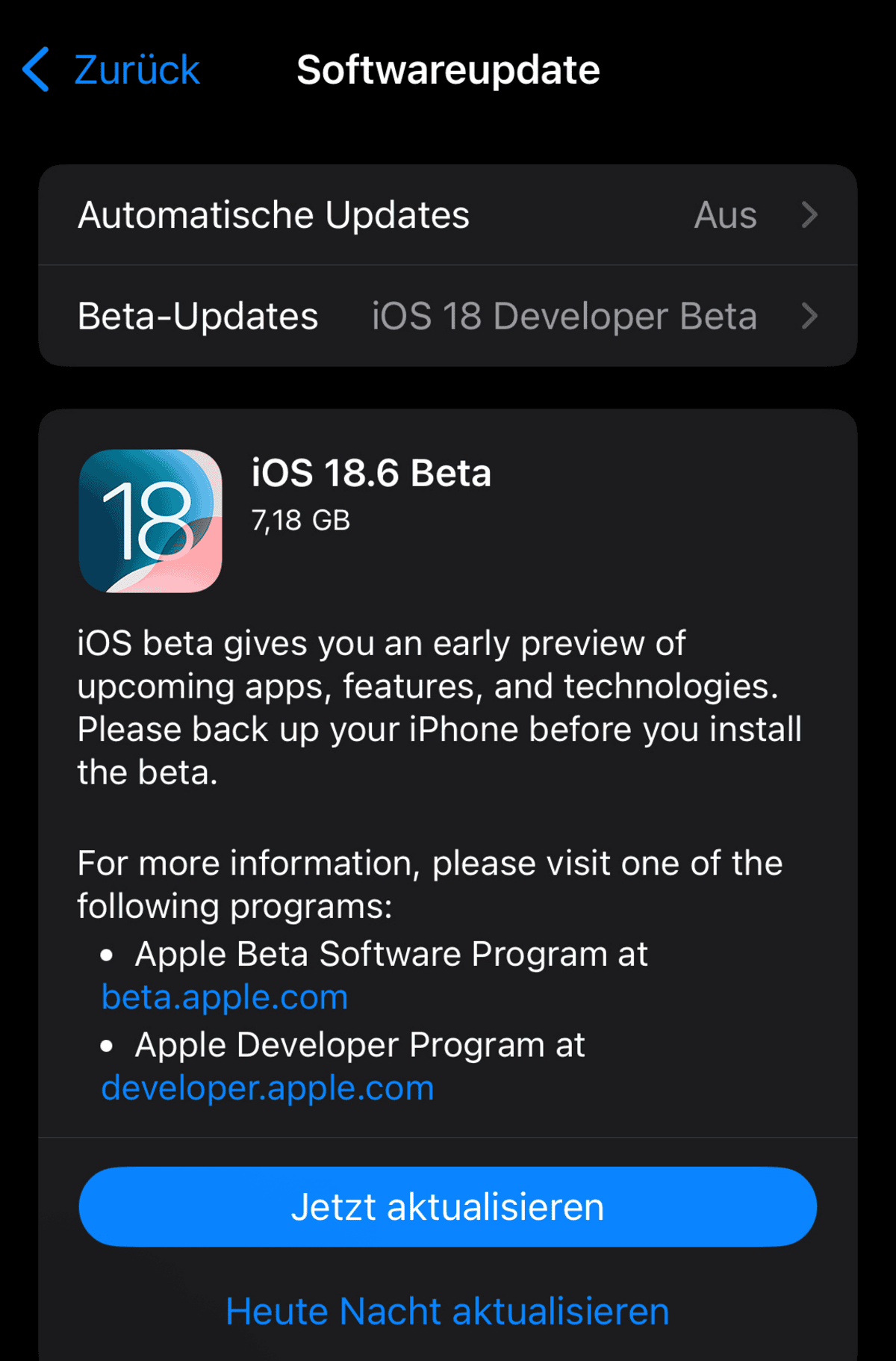Tap the Softwareupdate page title
This screenshot has height=1361, width=896.
pyautogui.click(x=448, y=70)
